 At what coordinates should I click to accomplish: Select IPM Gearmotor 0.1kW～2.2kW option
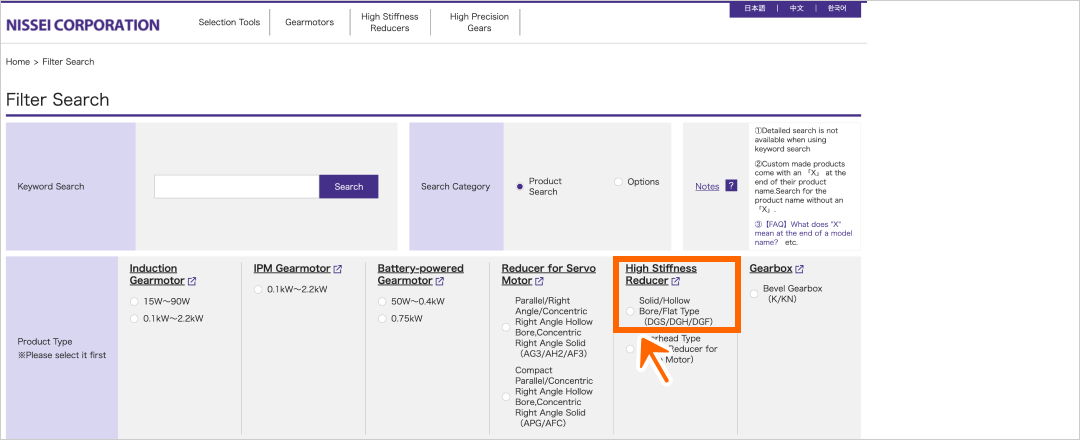click(258, 289)
